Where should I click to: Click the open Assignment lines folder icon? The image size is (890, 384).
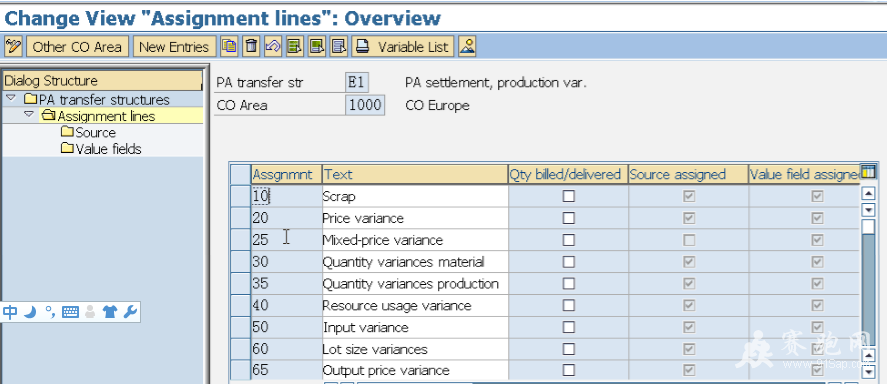tap(48, 116)
